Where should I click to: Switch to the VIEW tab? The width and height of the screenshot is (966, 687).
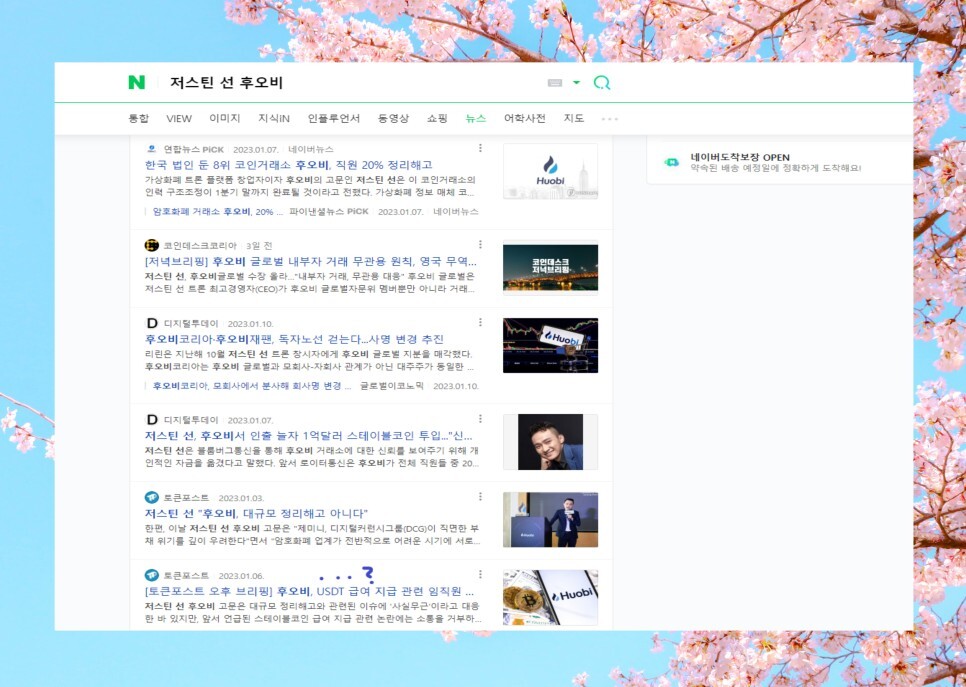(179, 118)
